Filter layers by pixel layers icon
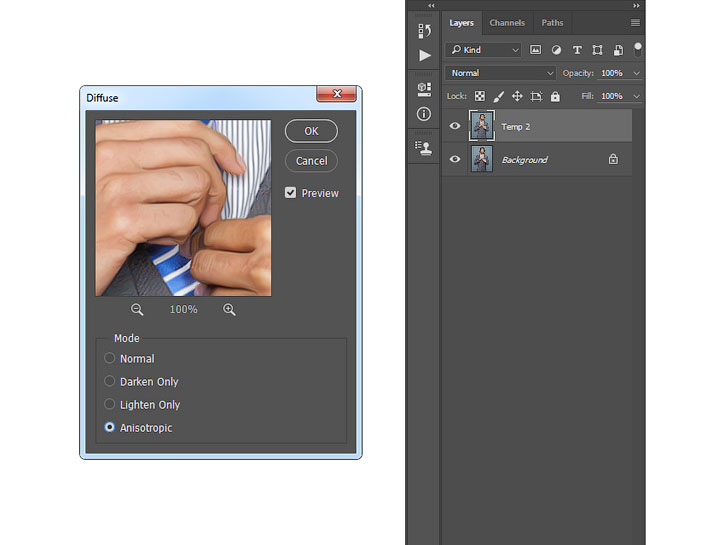Image resolution: width=725 pixels, height=545 pixels. pyautogui.click(x=535, y=50)
